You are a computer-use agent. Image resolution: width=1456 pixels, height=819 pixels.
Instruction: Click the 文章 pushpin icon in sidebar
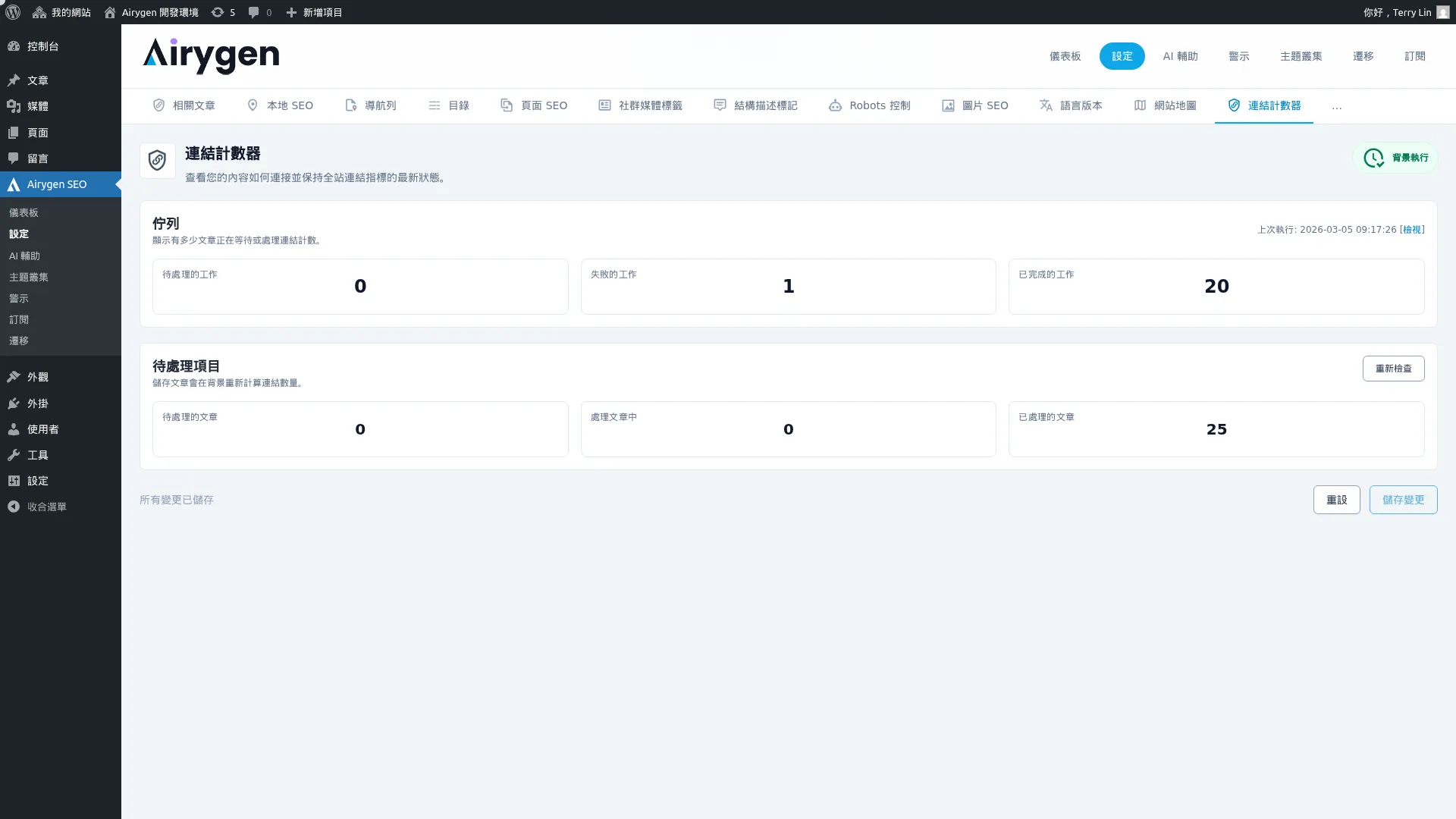[x=14, y=80]
